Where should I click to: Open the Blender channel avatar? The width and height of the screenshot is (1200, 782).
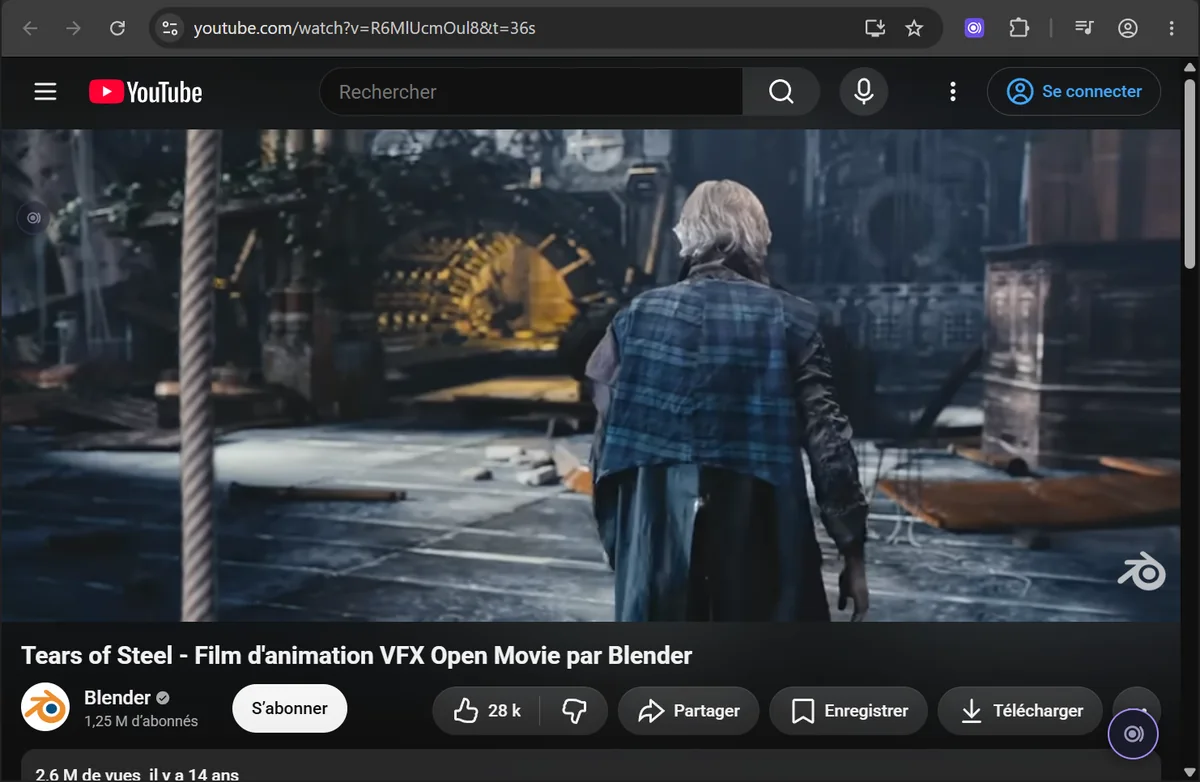coord(45,707)
